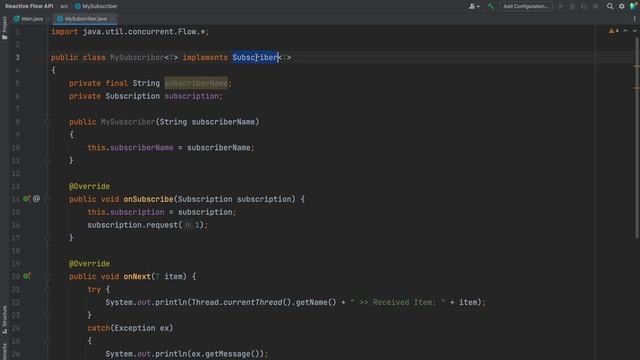Open the Project tool window stripe button

(4, 28)
